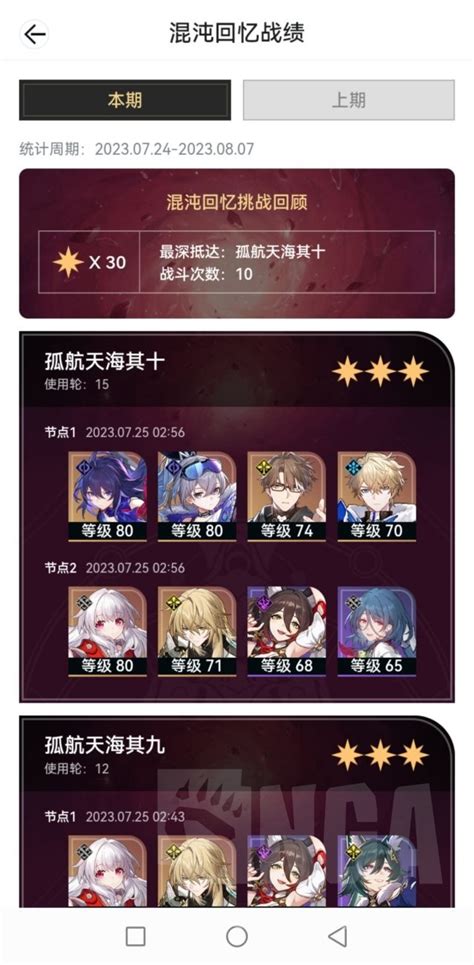Tap the three stars of 孤航天海其十
The image size is (474, 965).
click(x=380, y=371)
